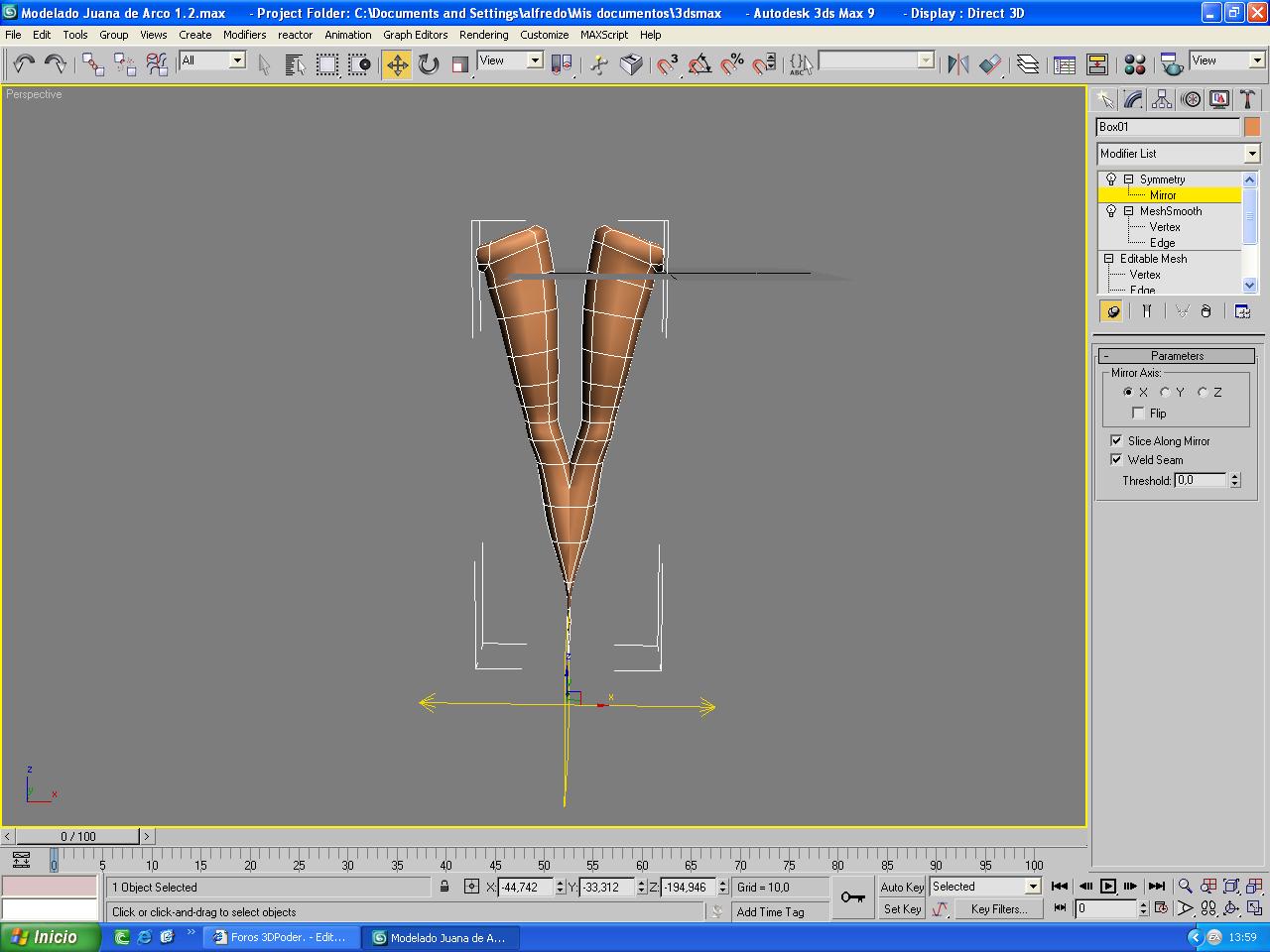This screenshot has width=1270, height=952.
Task: Click the Auto Key button
Action: coord(901,888)
